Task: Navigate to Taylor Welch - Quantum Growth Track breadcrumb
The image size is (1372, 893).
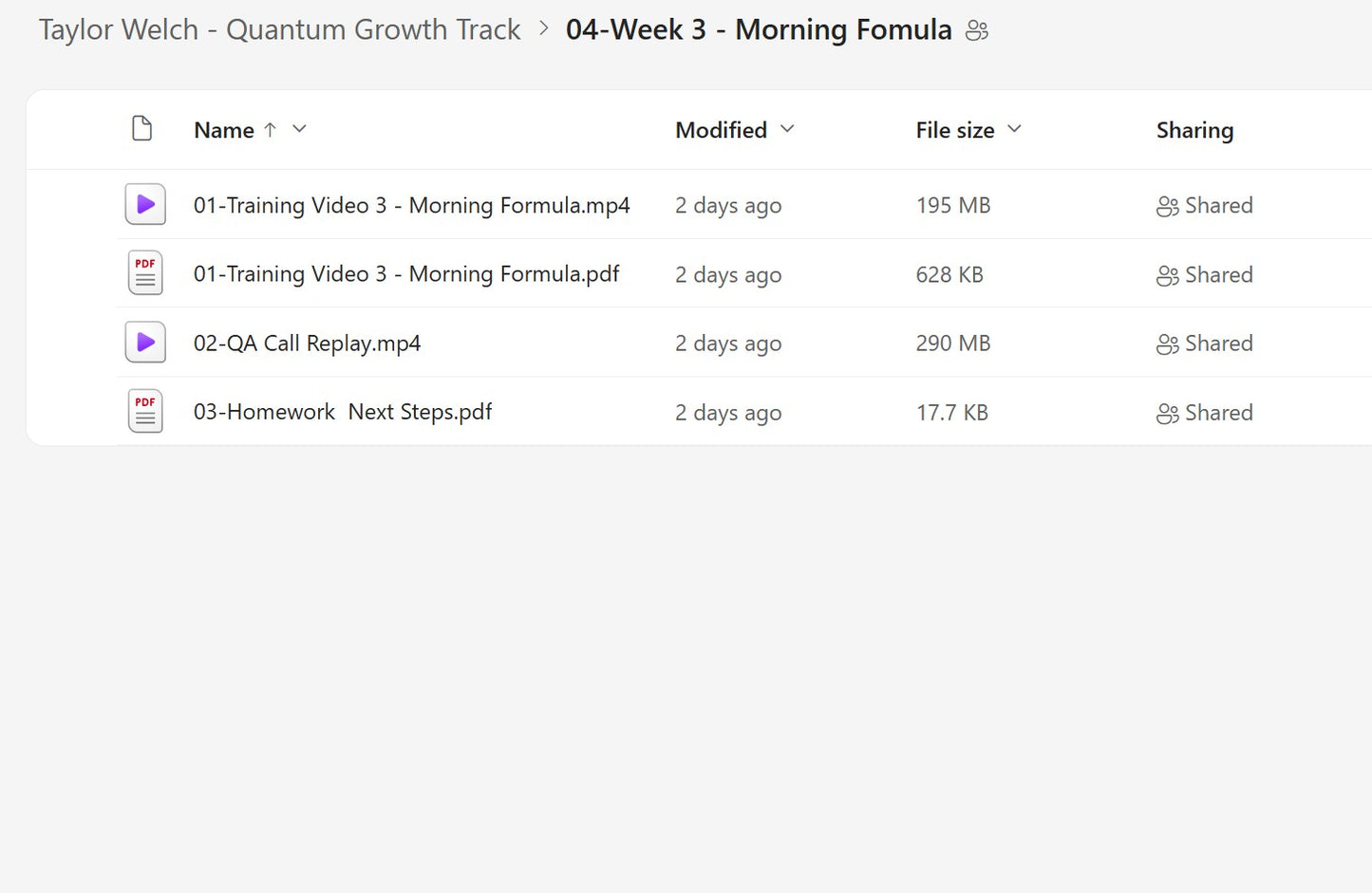Action: coord(279,29)
